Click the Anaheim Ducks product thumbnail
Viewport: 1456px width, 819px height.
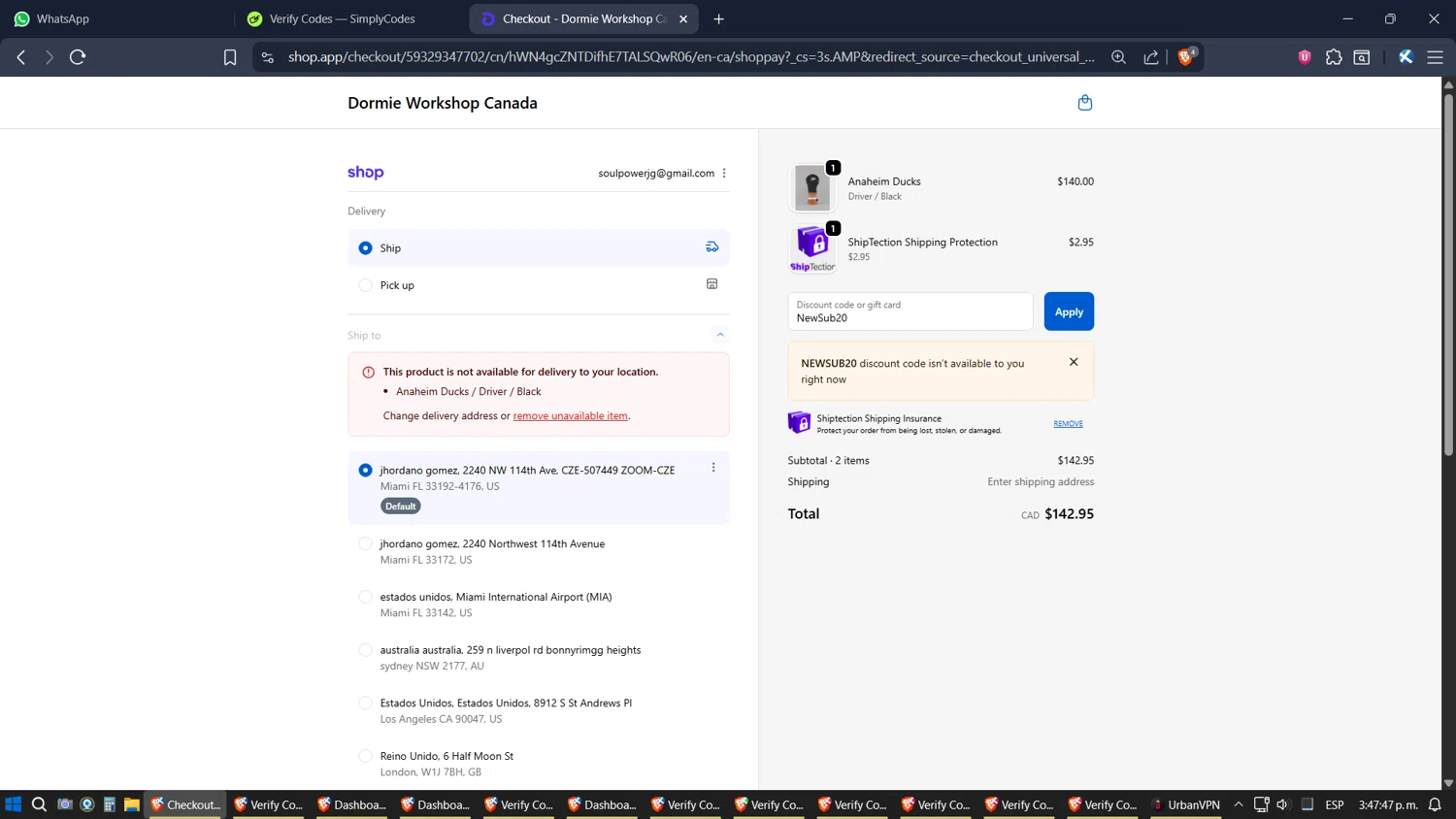click(812, 187)
